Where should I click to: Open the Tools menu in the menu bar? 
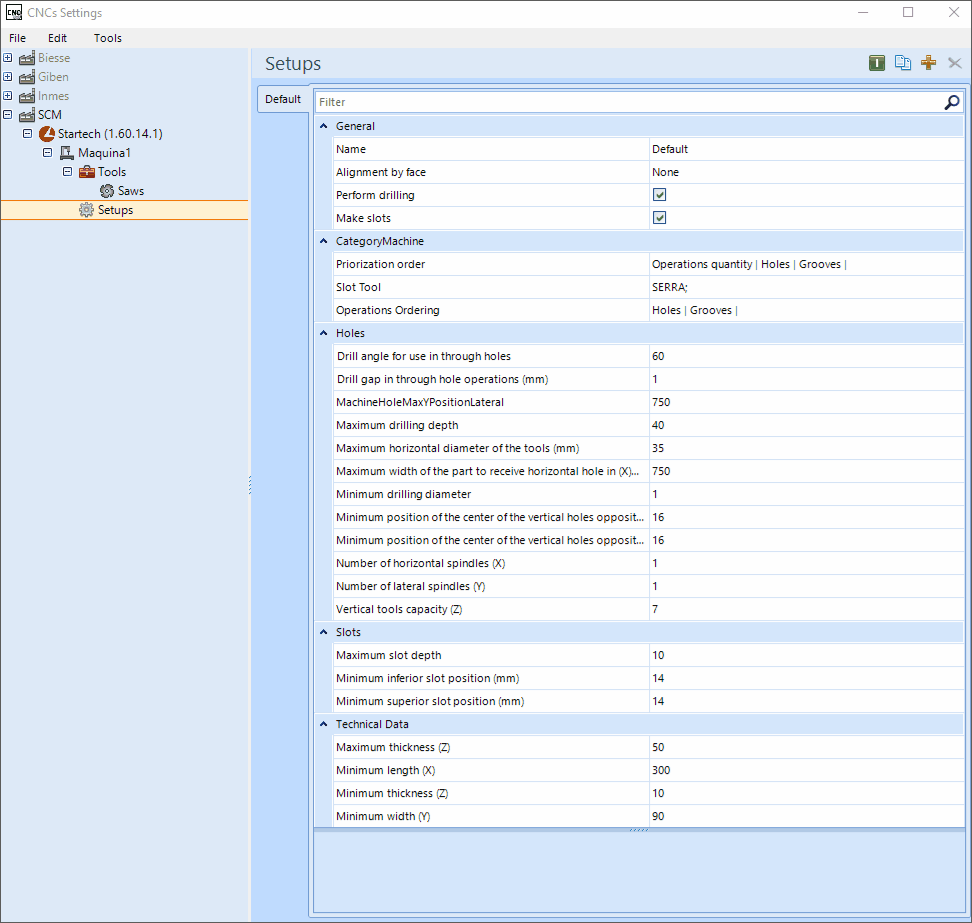pyautogui.click(x=108, y=38)
